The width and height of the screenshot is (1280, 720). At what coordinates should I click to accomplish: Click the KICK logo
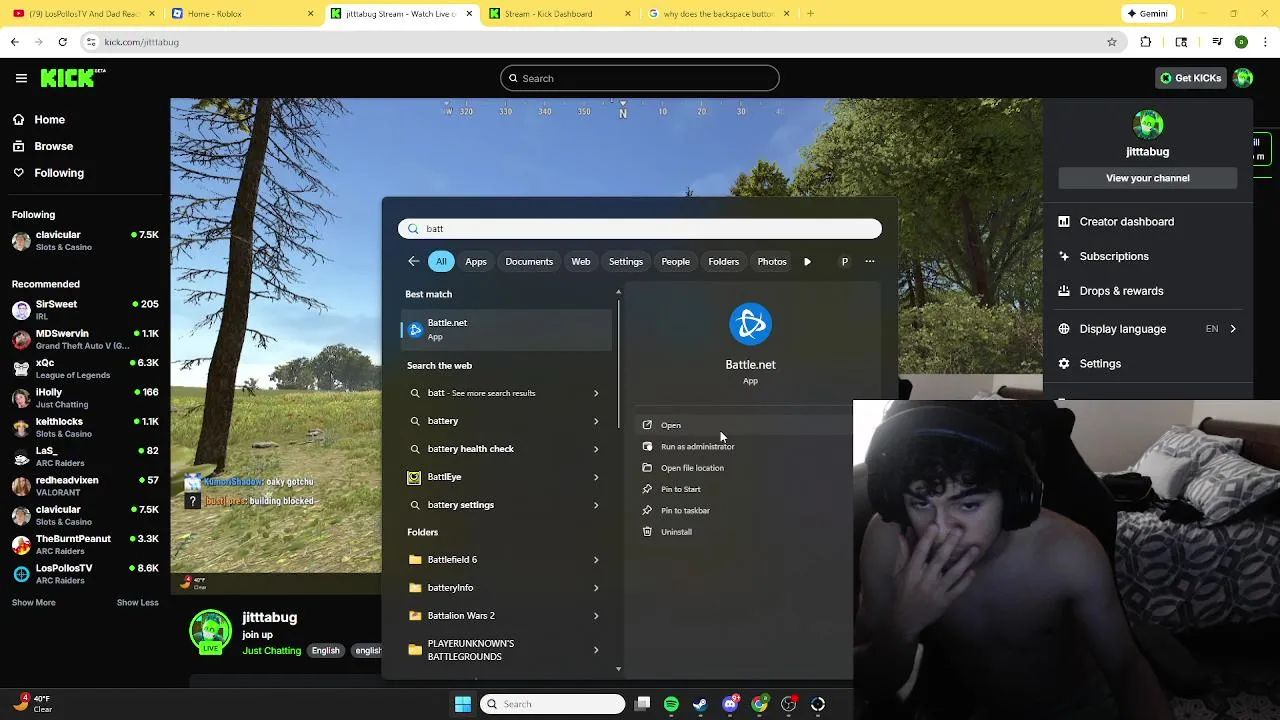coord(73,78)
